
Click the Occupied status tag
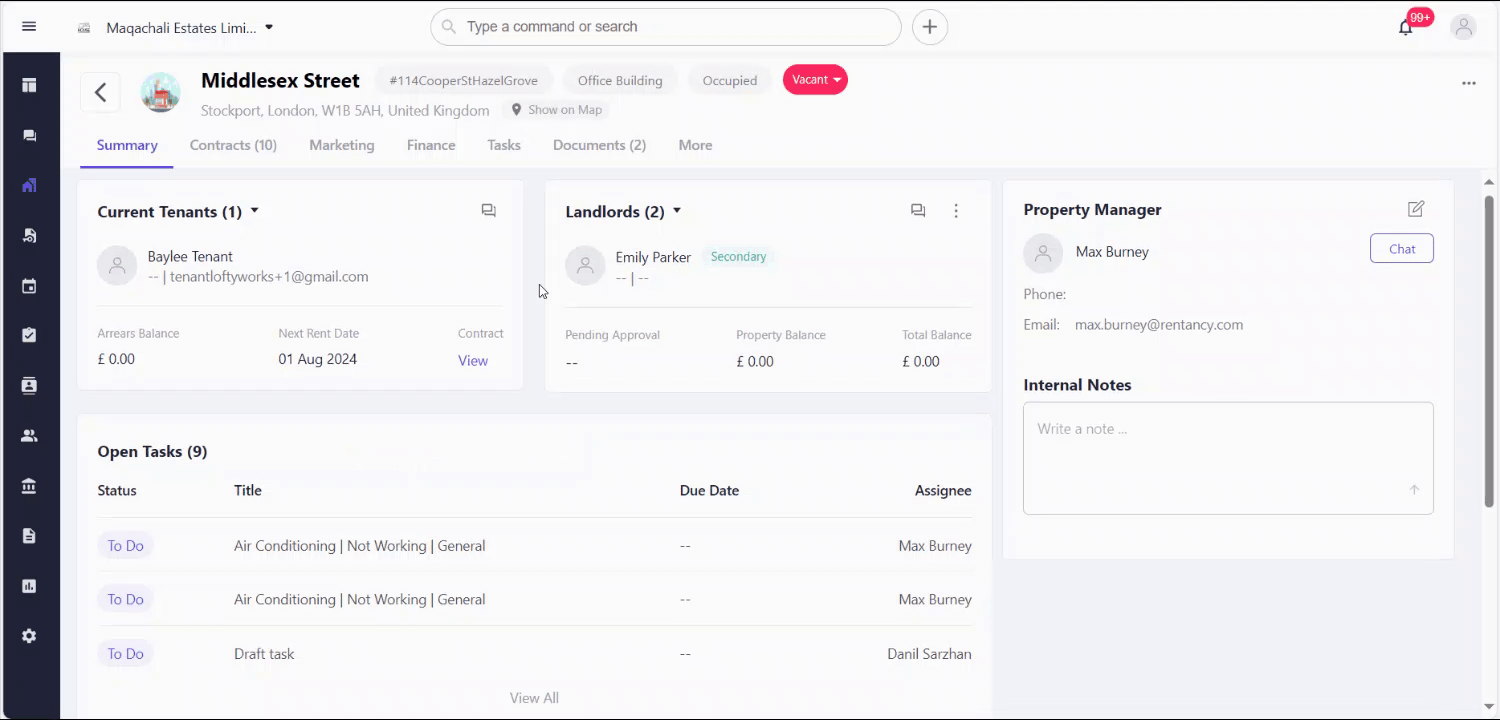click(x=730, y=81)
